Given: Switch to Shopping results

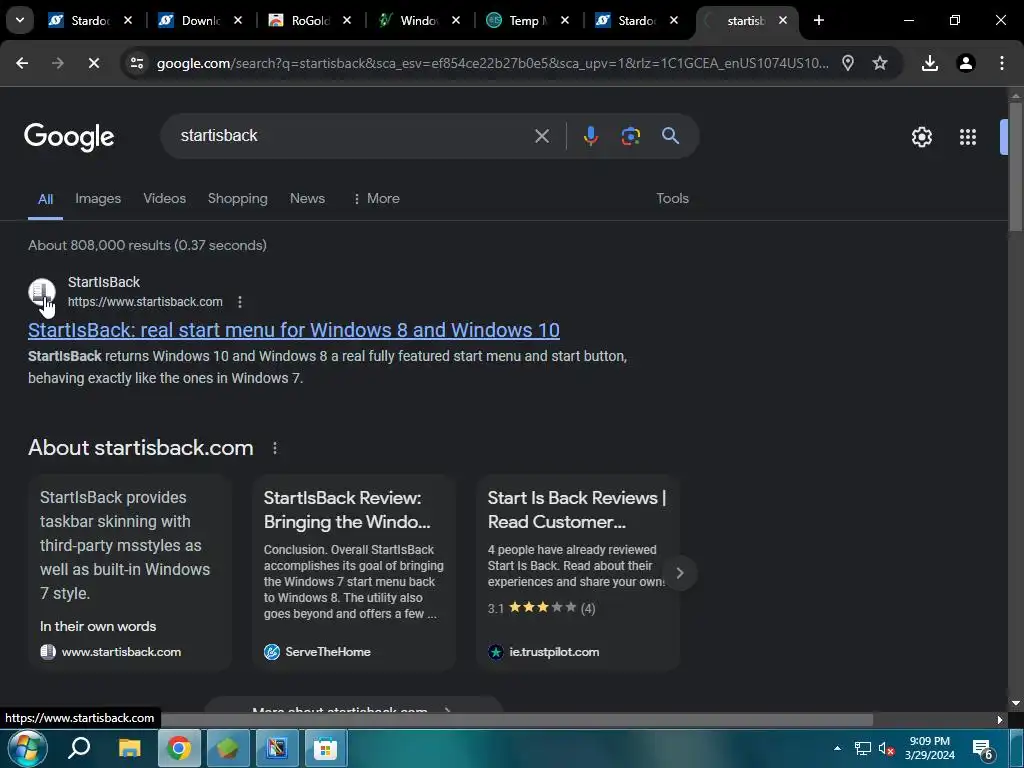Looking at the screenshot, I should click(238, 199).
